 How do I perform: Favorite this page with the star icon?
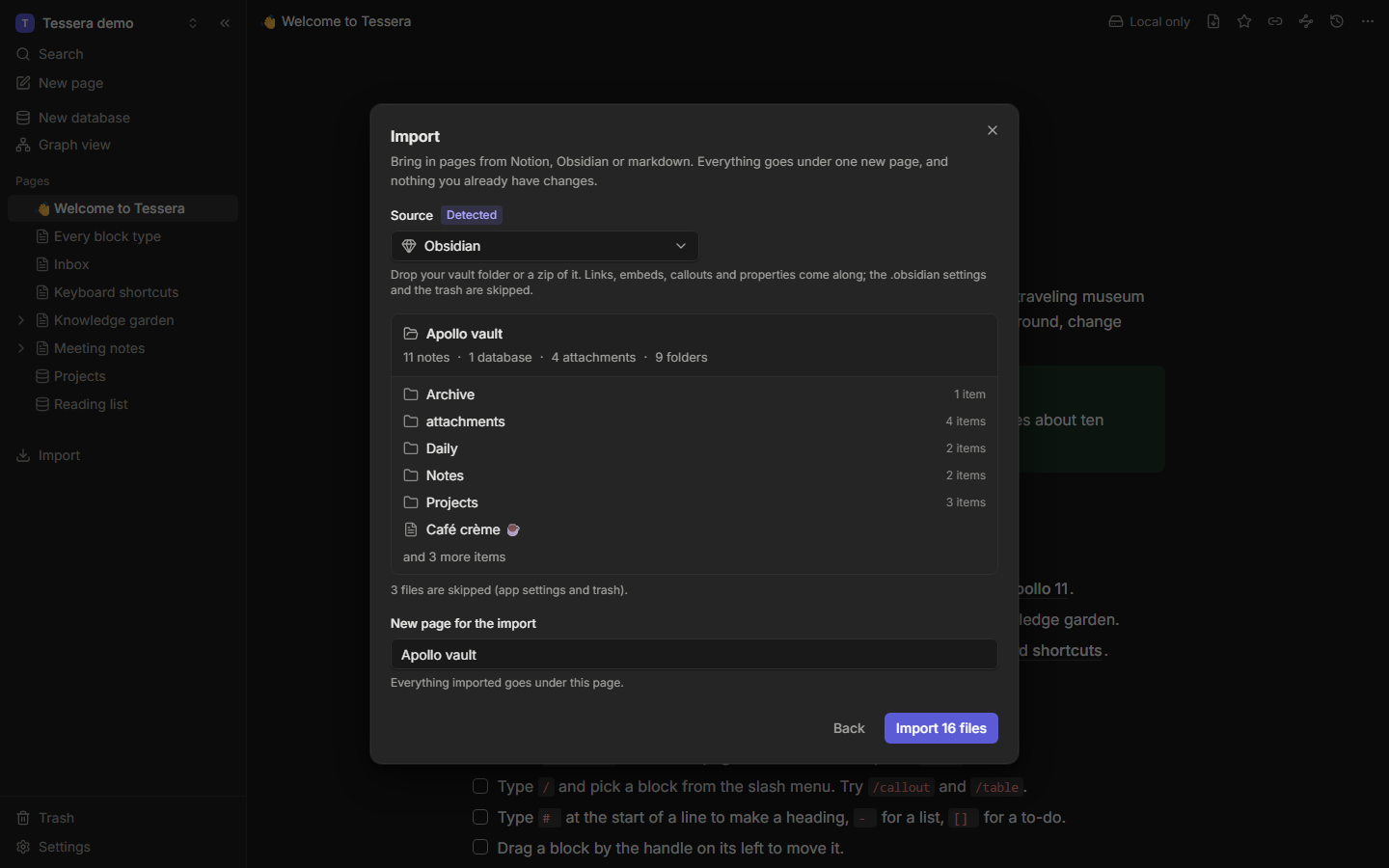[x=1244, y=21]
